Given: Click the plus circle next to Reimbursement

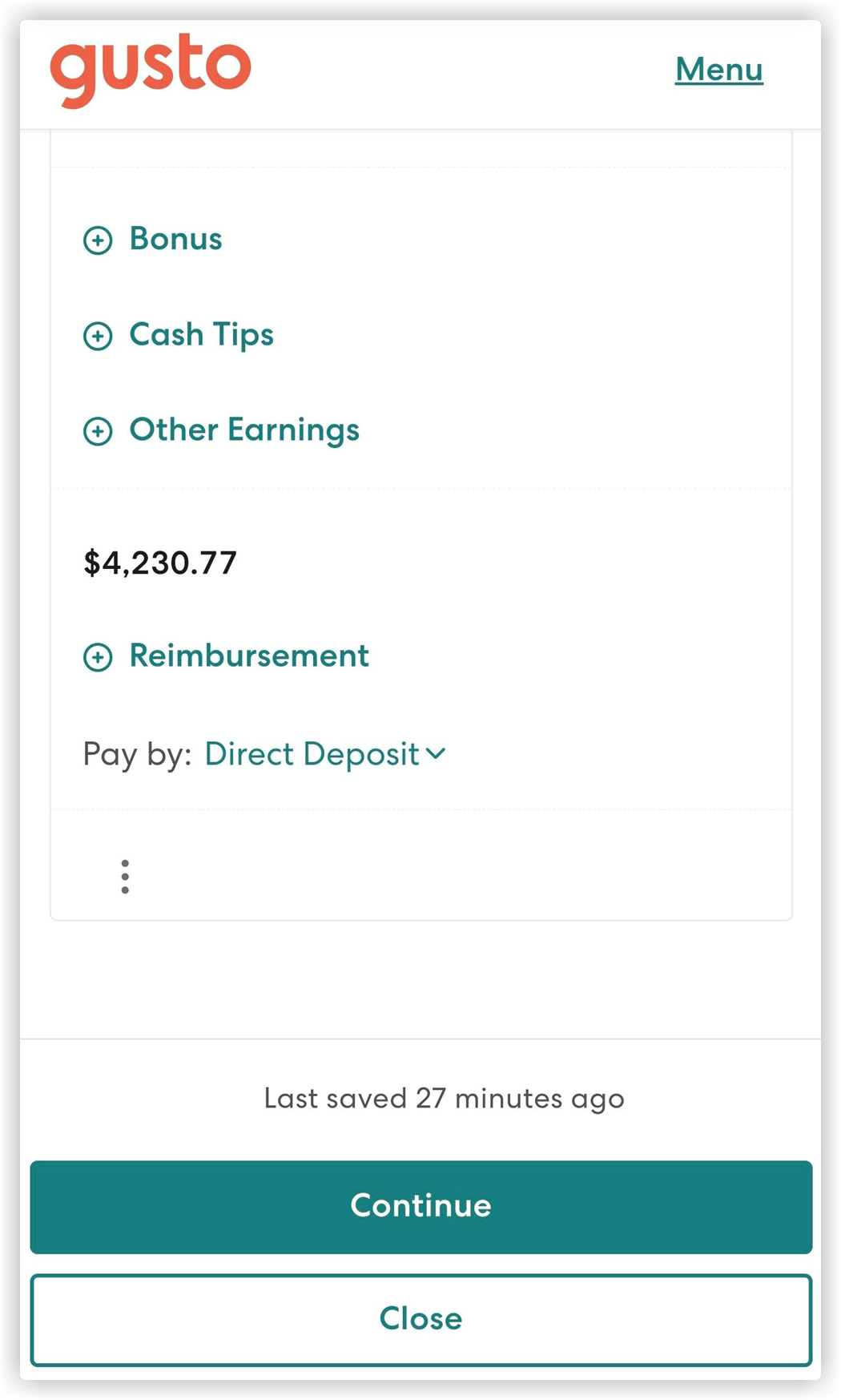Looking at the screenshot, I should pyautogui.click(x=98, y=657).
